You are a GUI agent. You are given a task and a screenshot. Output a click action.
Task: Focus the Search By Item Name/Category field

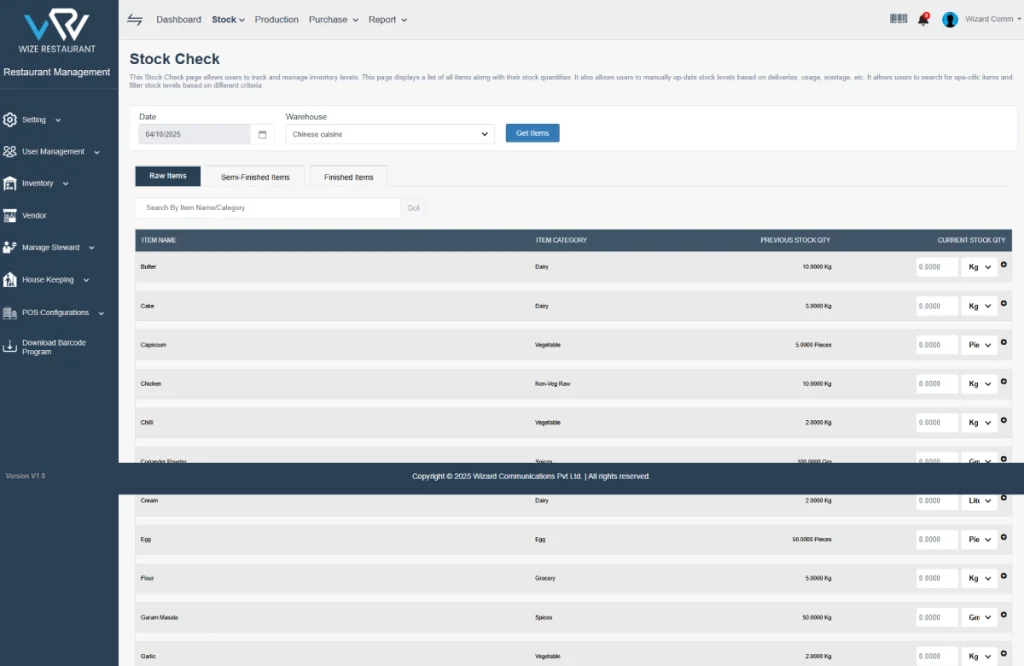(268, 208)
